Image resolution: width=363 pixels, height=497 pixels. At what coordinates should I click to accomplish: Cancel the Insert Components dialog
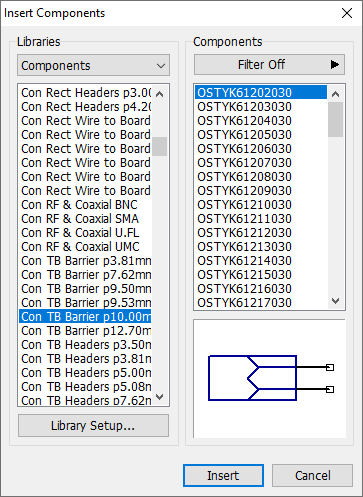click(x=312, y=475)
